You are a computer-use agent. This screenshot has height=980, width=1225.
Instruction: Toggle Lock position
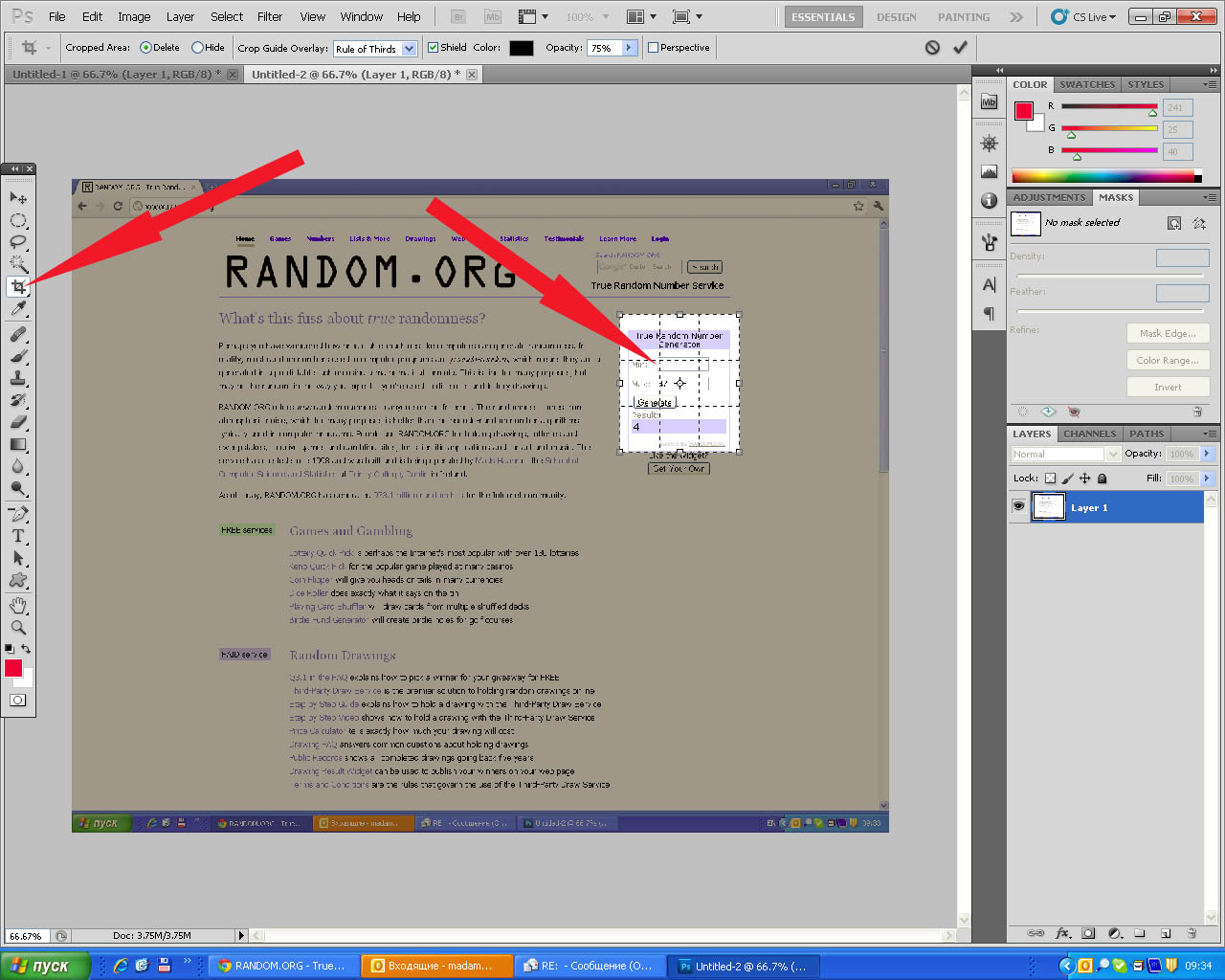tap(1084, 479)
